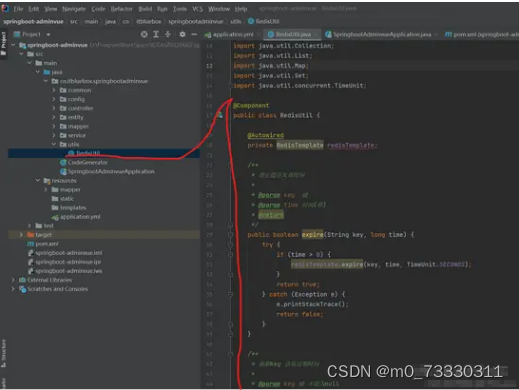This screenshot has height=390, width=519.
Task: Toggle the Project tool window side tab
Action: pyautogui.click(x=4, y=43)
